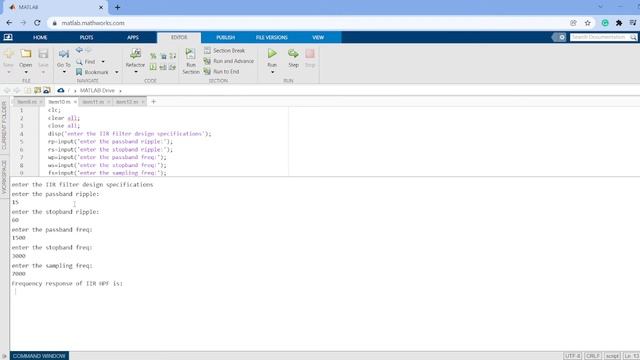Click the Save disk icon
The image size is (640, 360).
click(x=43, y=53)
